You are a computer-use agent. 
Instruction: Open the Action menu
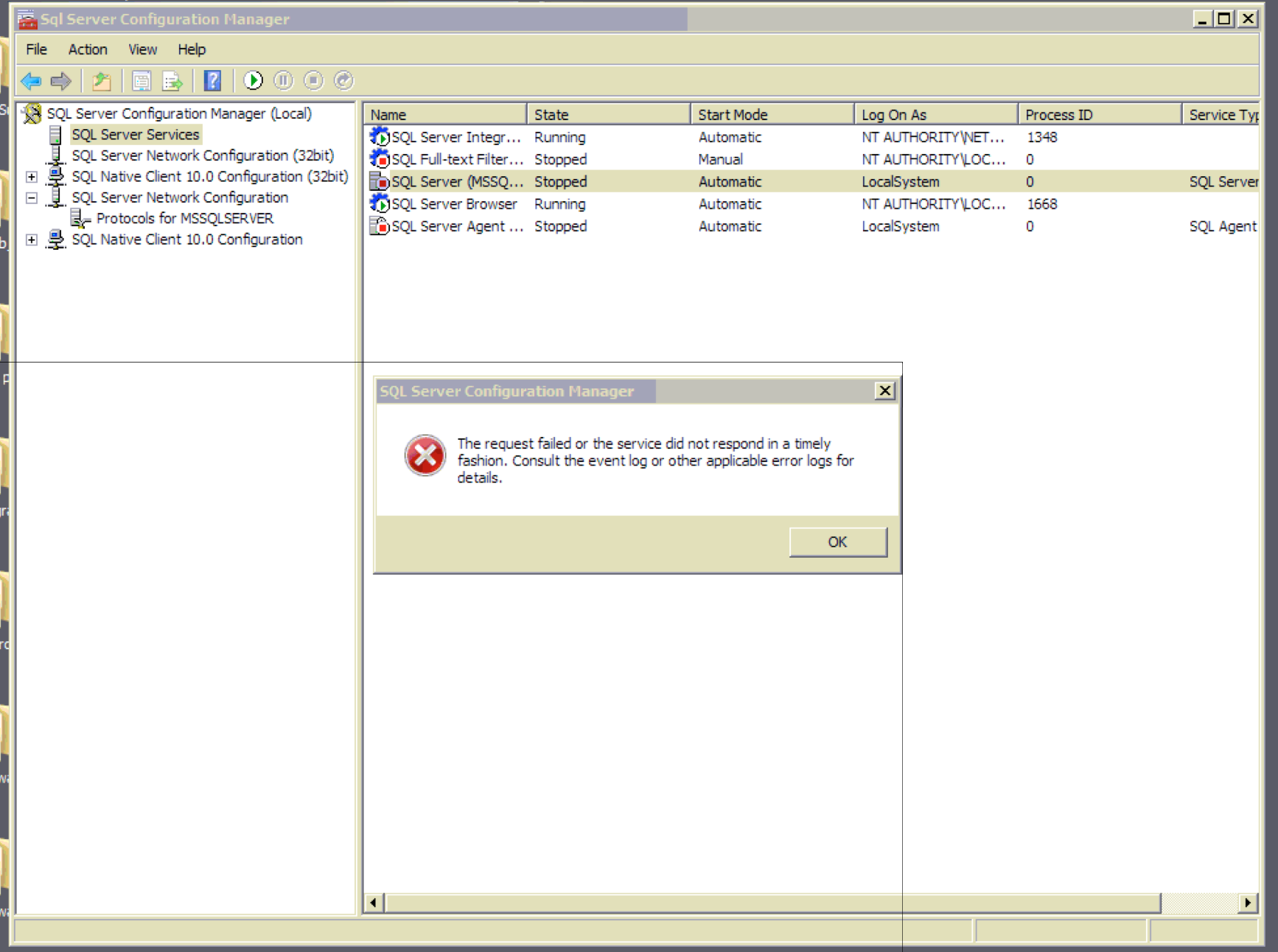point(88,49)
